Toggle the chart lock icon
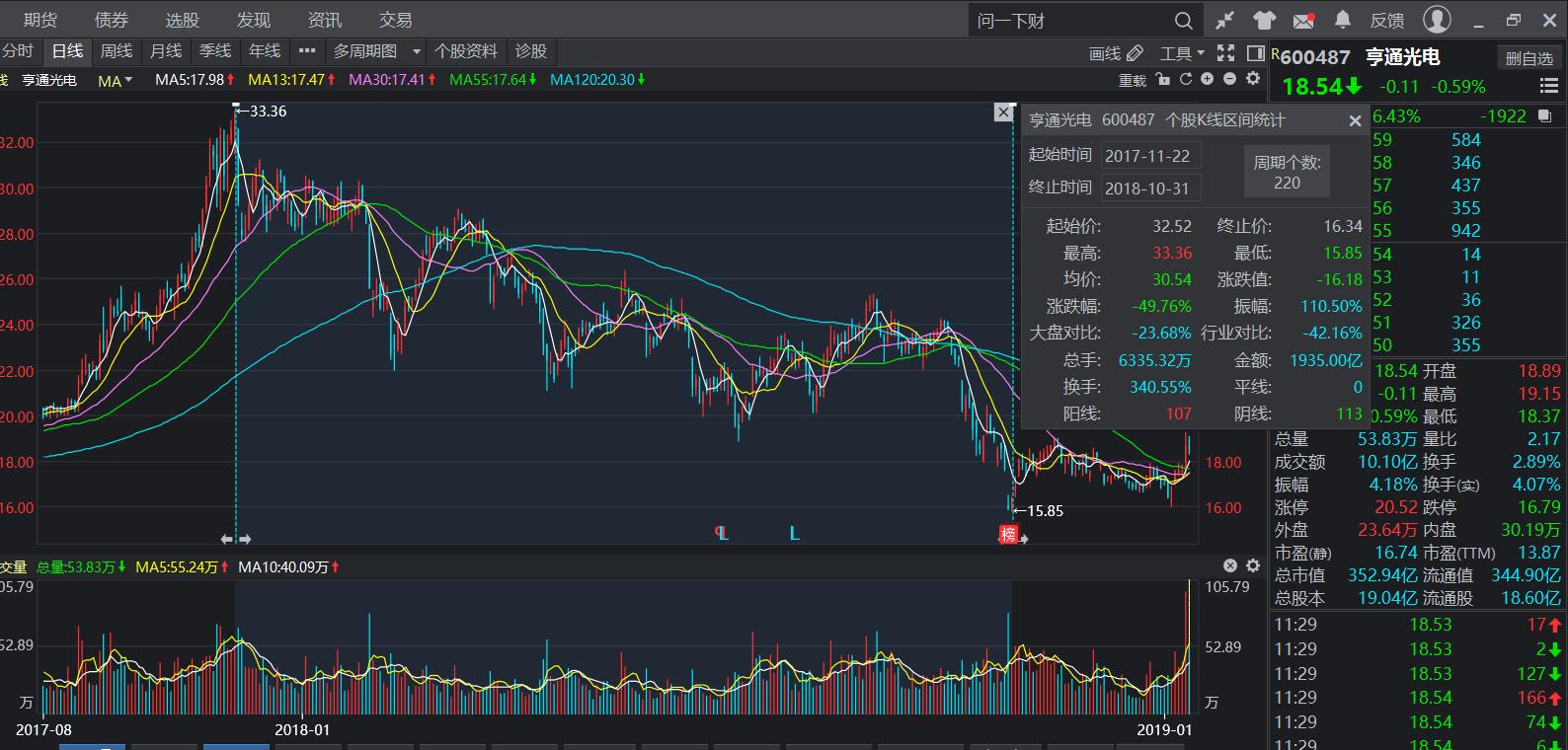This screenshot has width=1568, height=750. (1163, 79)
